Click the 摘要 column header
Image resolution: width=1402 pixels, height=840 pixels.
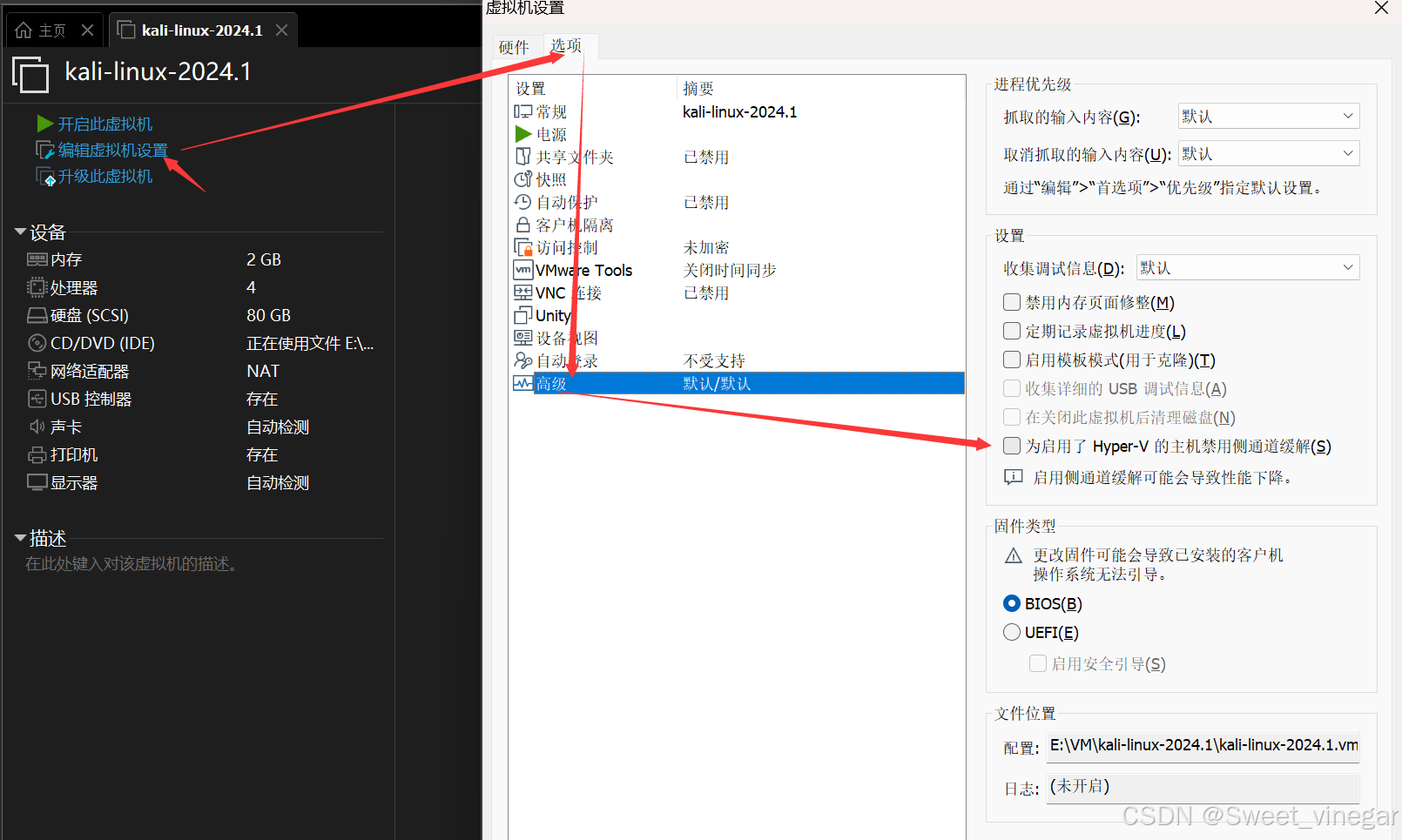pos(698,89)
